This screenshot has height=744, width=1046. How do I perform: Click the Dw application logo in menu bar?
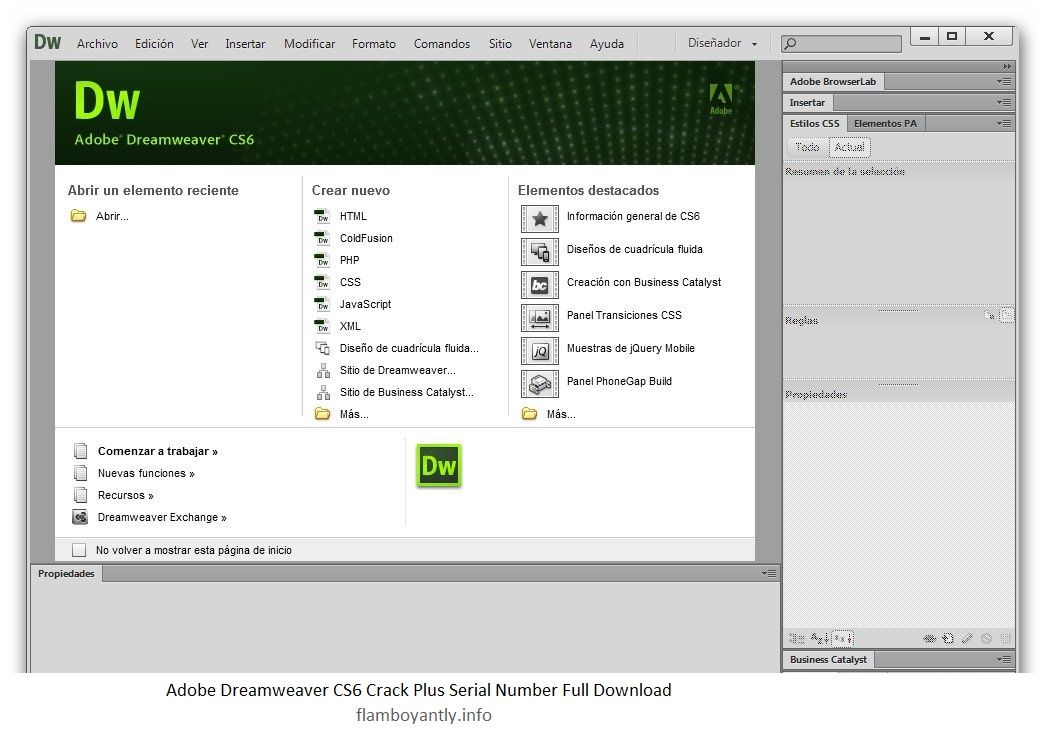click(x=47, y=42)
